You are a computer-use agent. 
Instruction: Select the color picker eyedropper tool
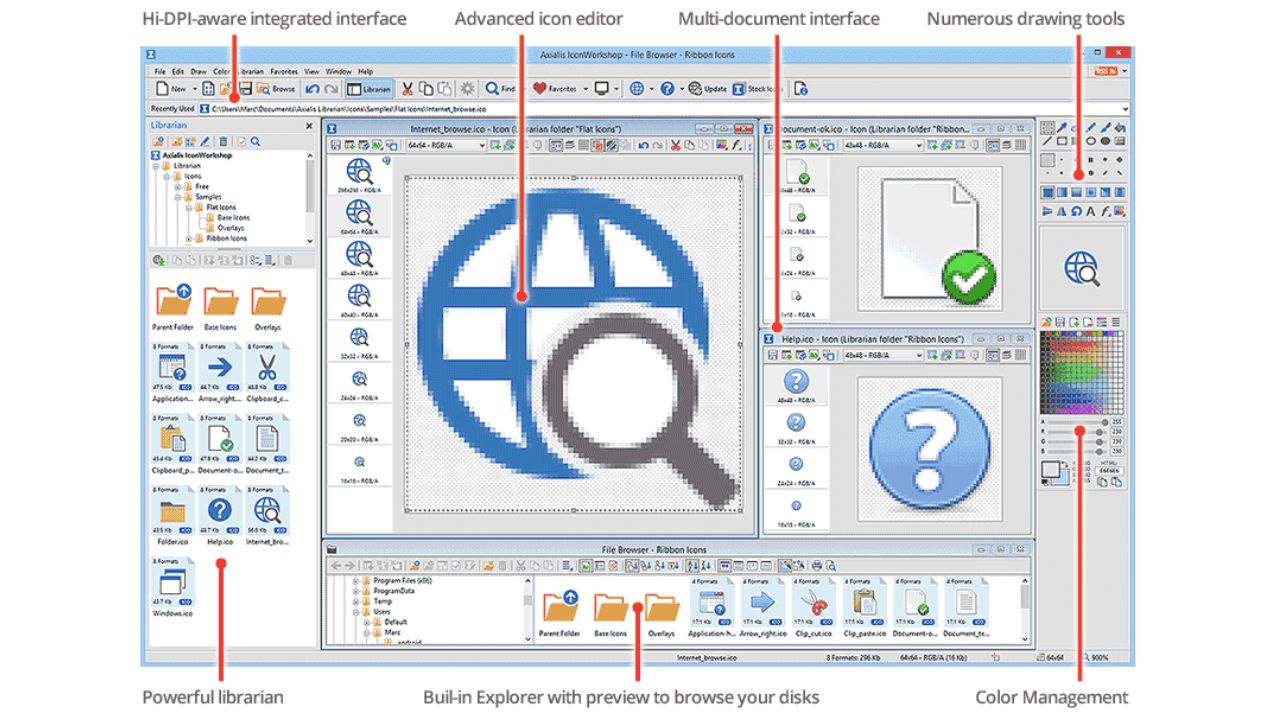click(x=1062, y=128)
